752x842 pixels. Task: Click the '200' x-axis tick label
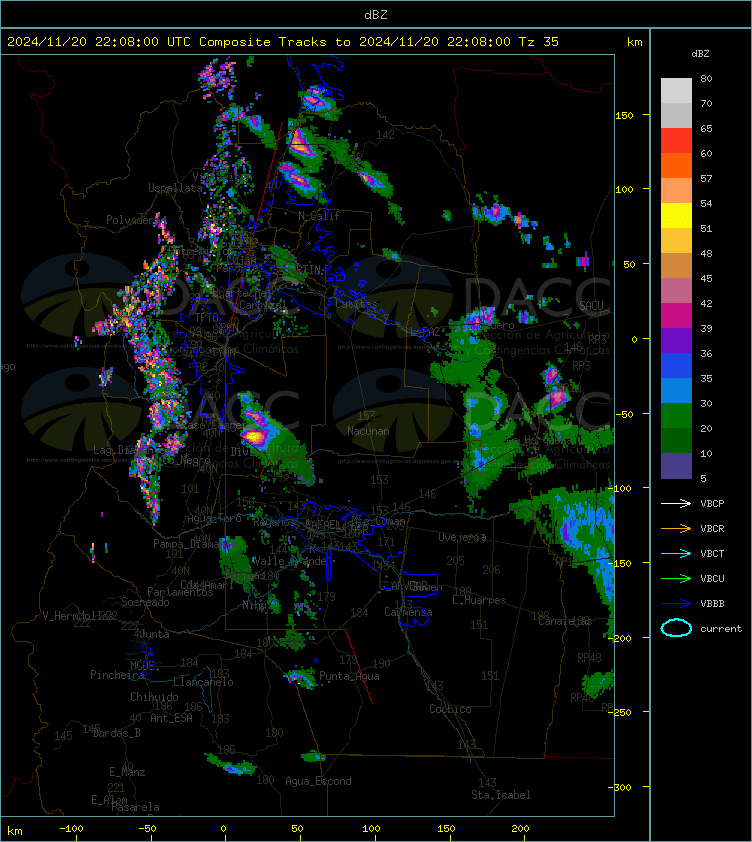520,829
